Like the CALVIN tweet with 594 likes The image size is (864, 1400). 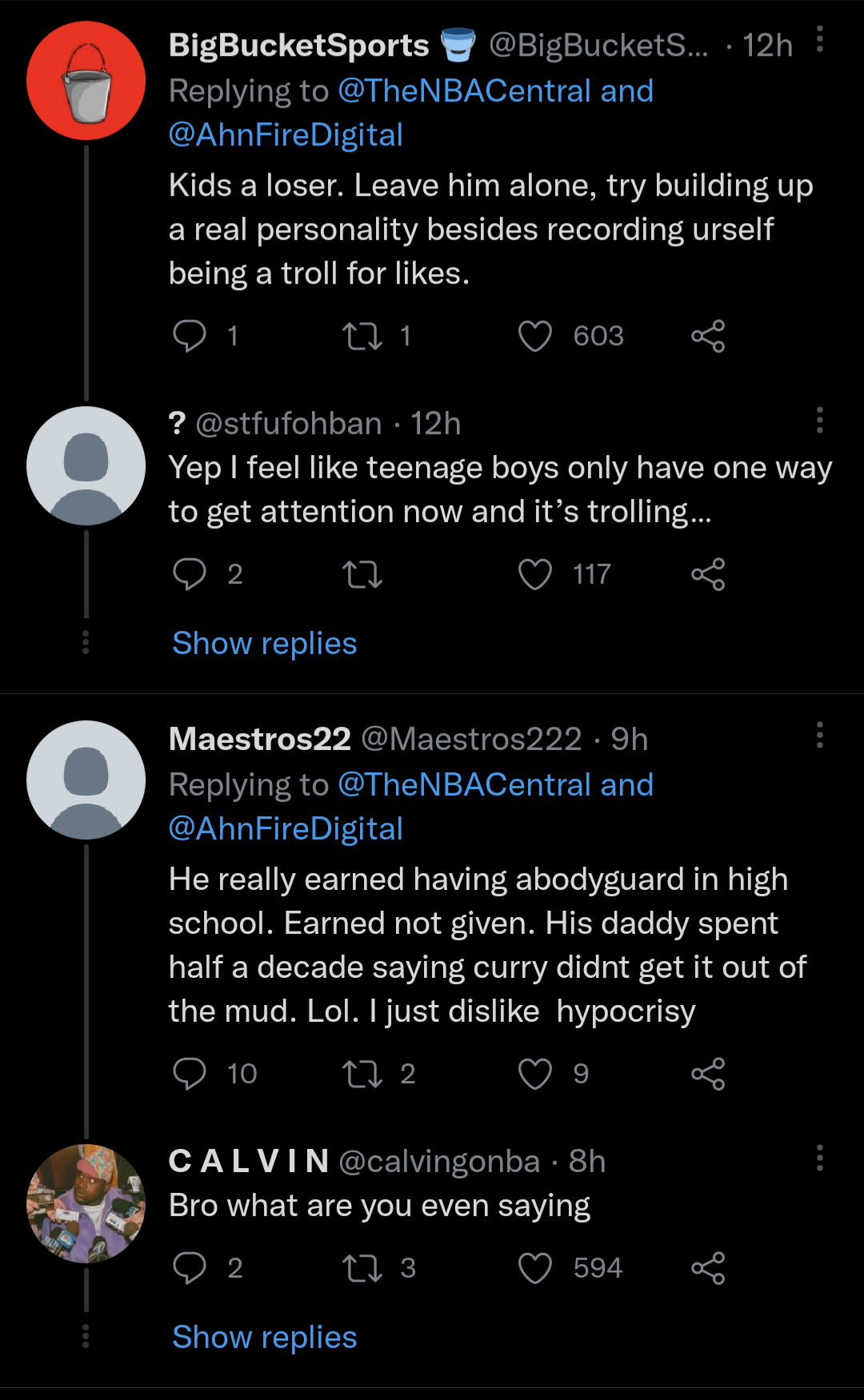click(535, 1268)
